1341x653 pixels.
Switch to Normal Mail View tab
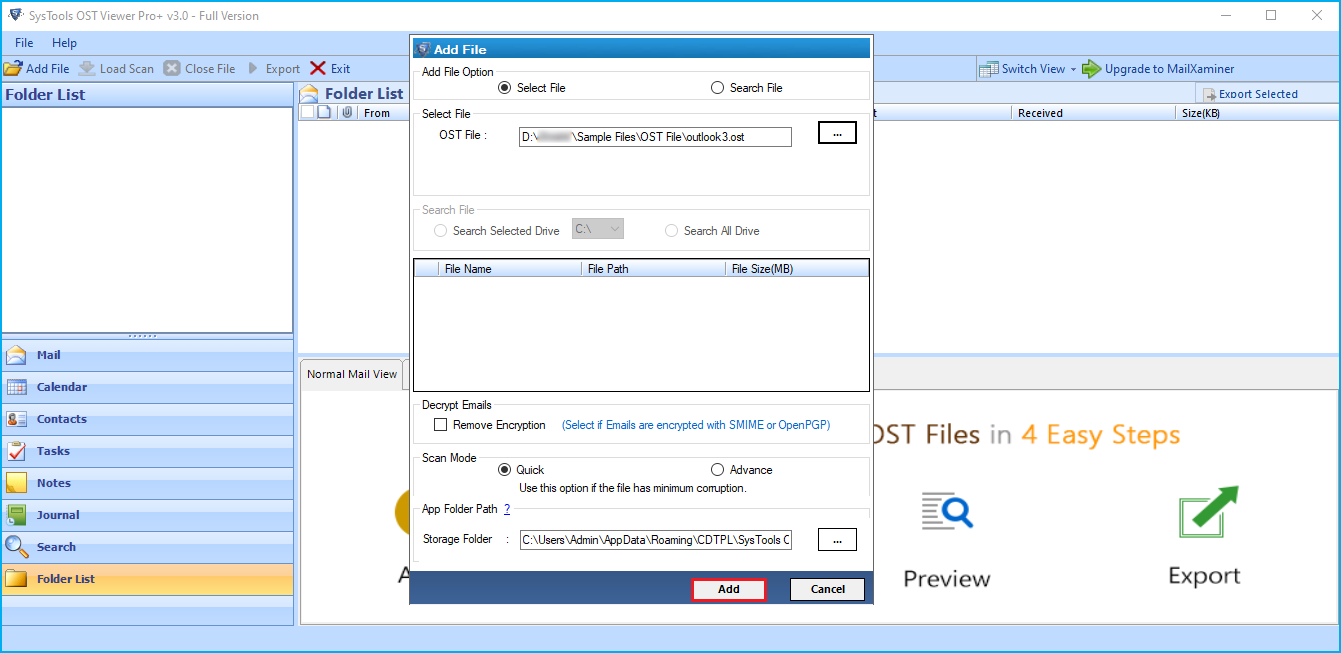pos(352,374)
